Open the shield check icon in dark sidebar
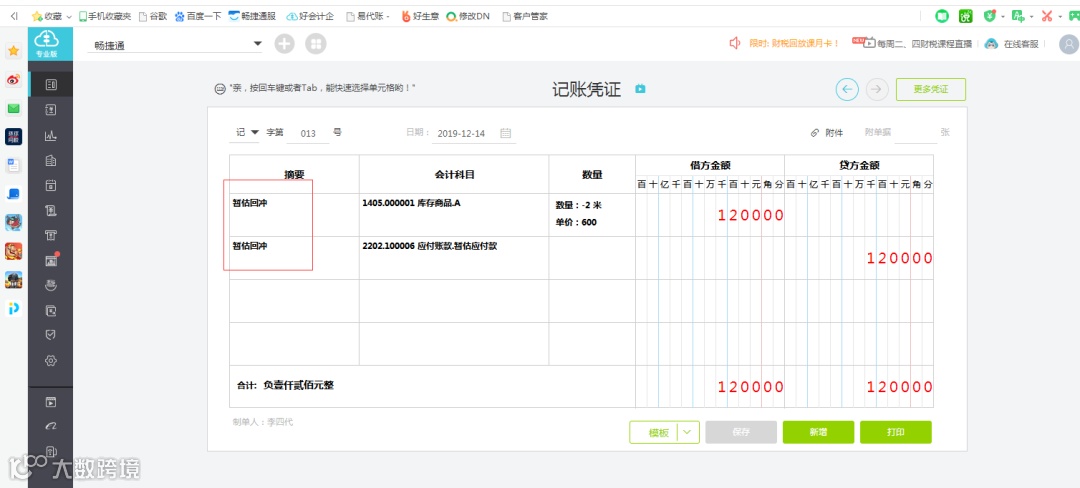1080x488 pixels. click(50, 335)
